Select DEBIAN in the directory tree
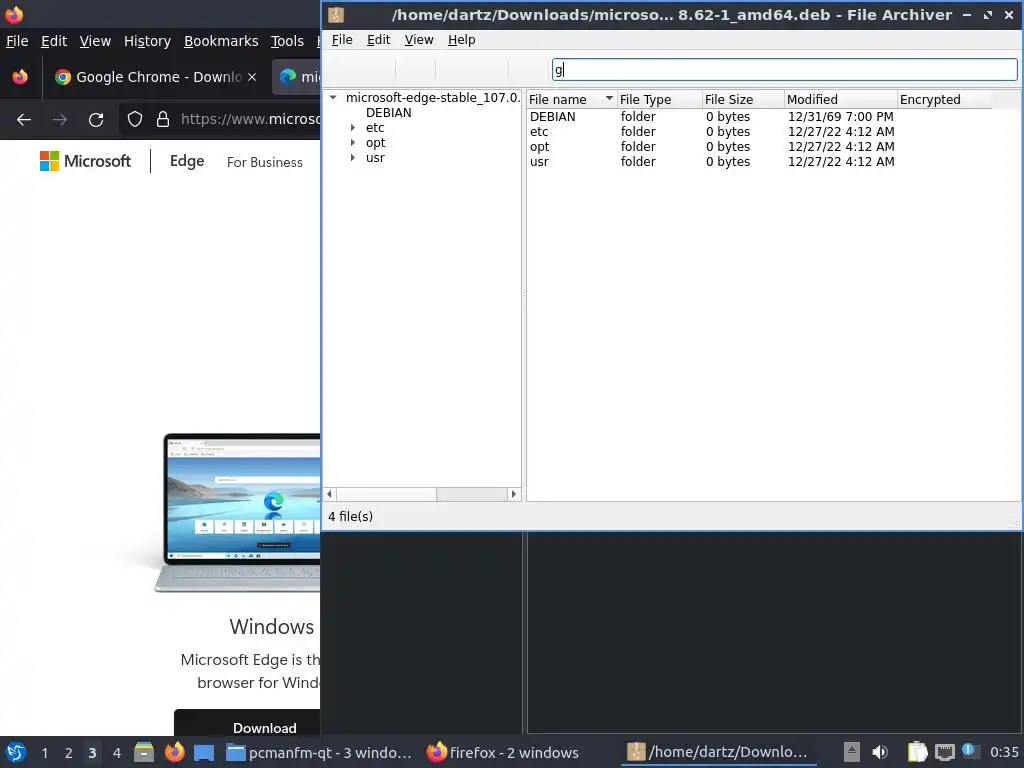The width and height of the screenshot is (1024, 768). (389, 113)
